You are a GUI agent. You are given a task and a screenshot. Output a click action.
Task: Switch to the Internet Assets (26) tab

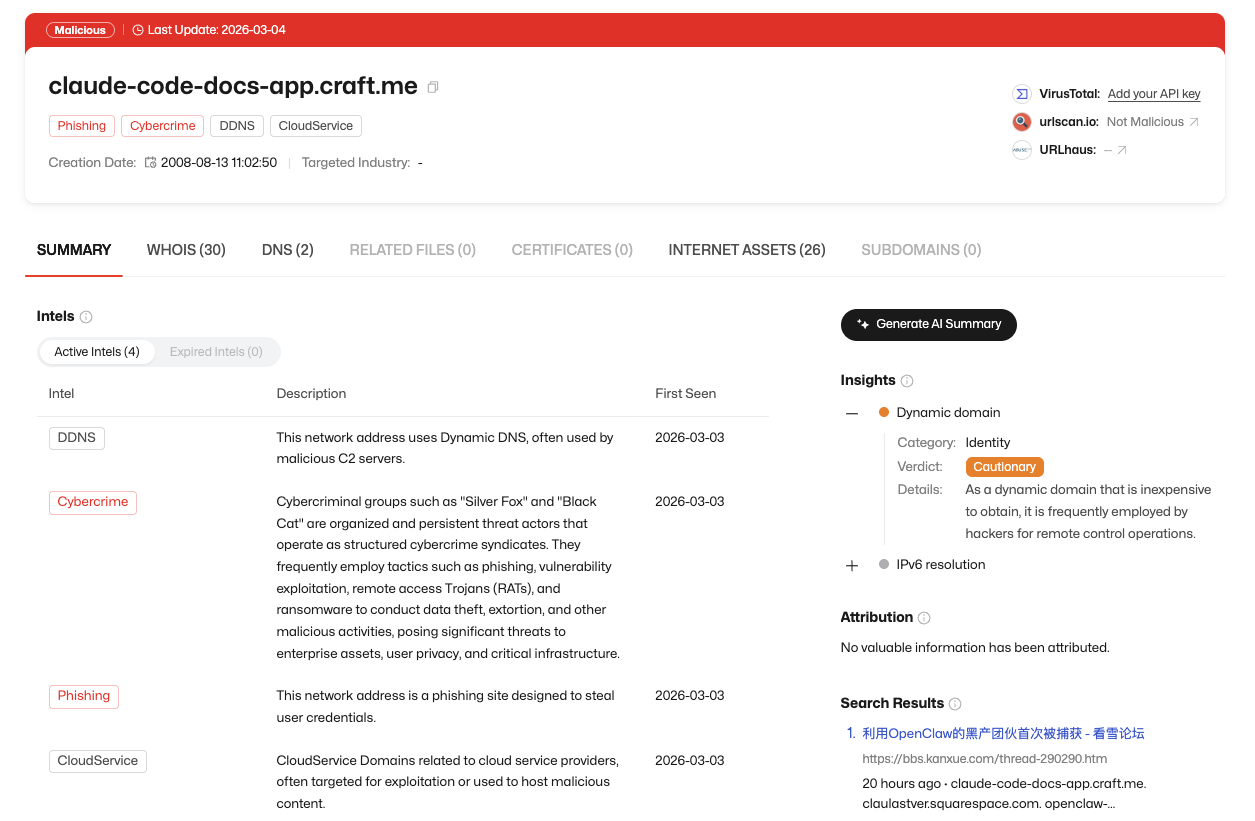click(x=746, y=250)
